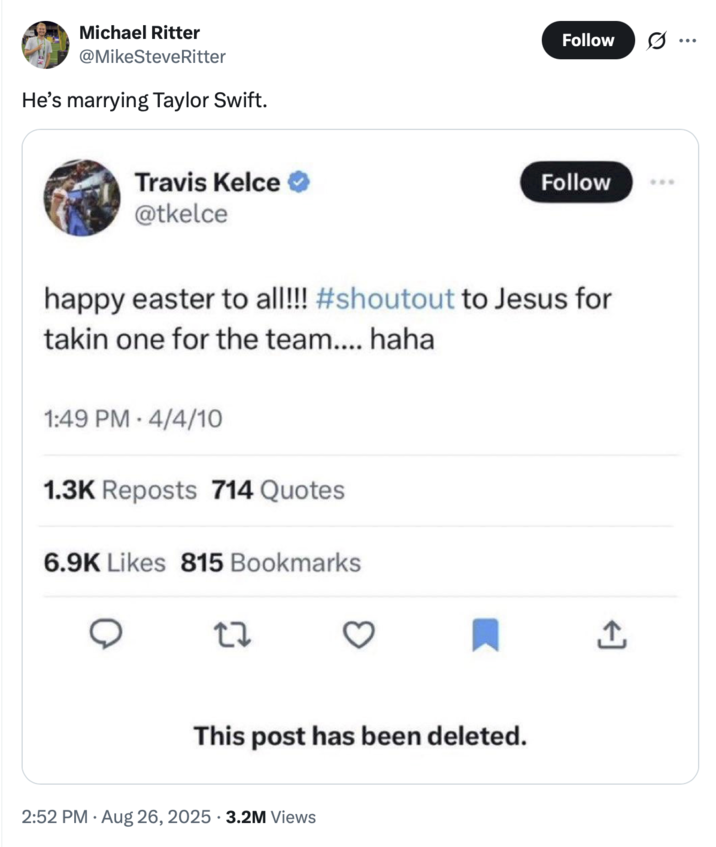Screen dimensions: 716x847
Task: Open the reply composer on the quoted tweet
Action: click(x=107, y=634)
